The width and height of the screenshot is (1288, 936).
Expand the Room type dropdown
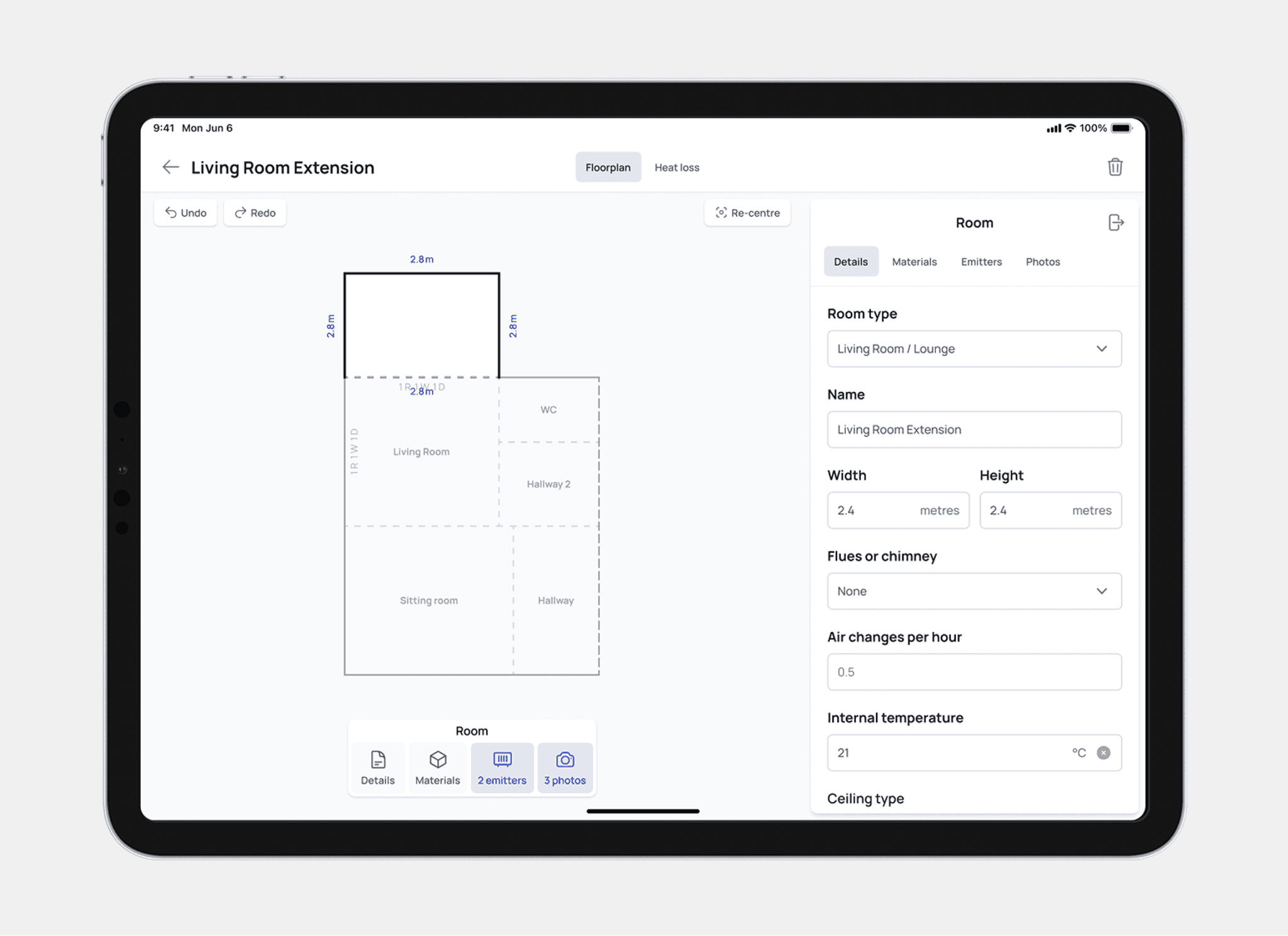[974, 348]
